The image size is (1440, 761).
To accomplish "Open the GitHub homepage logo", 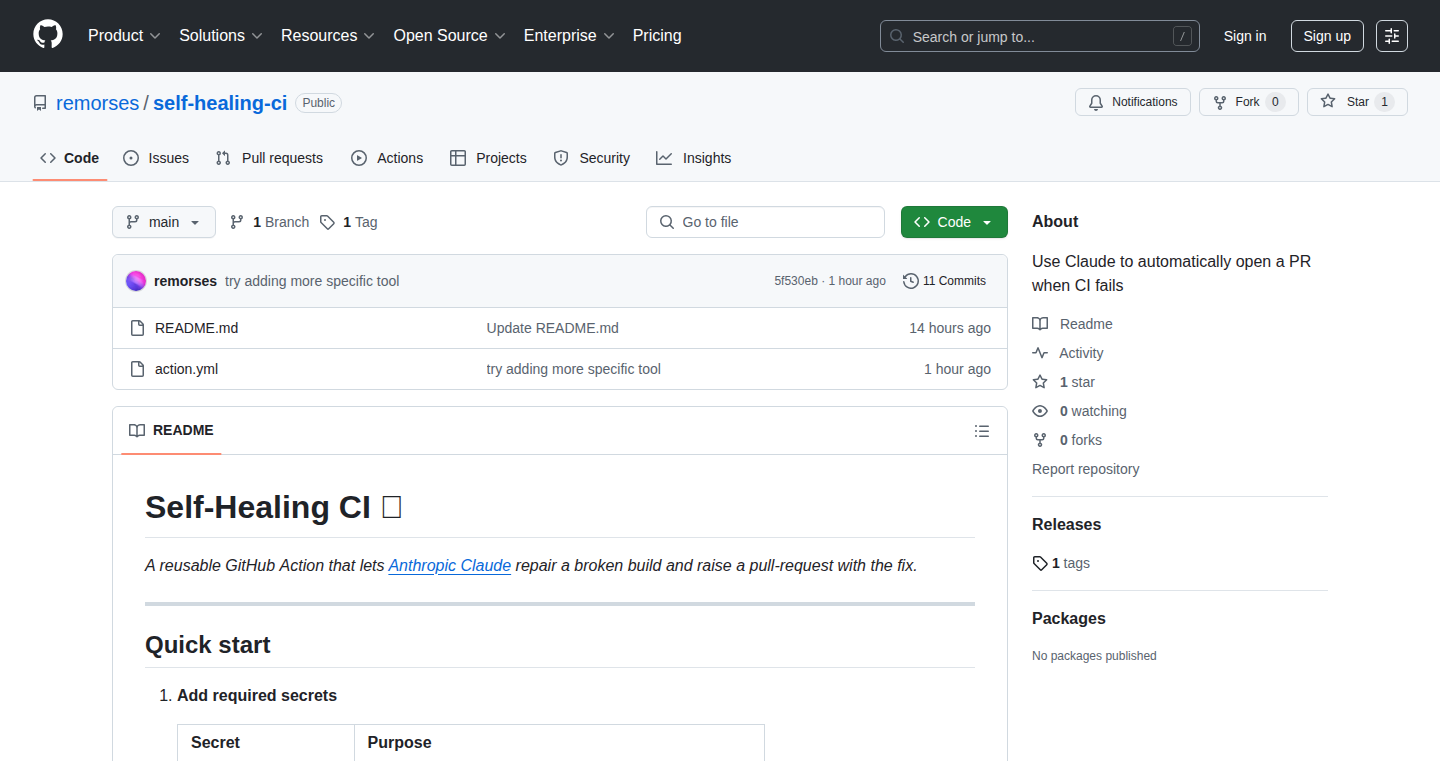I will tap(48, 36).
